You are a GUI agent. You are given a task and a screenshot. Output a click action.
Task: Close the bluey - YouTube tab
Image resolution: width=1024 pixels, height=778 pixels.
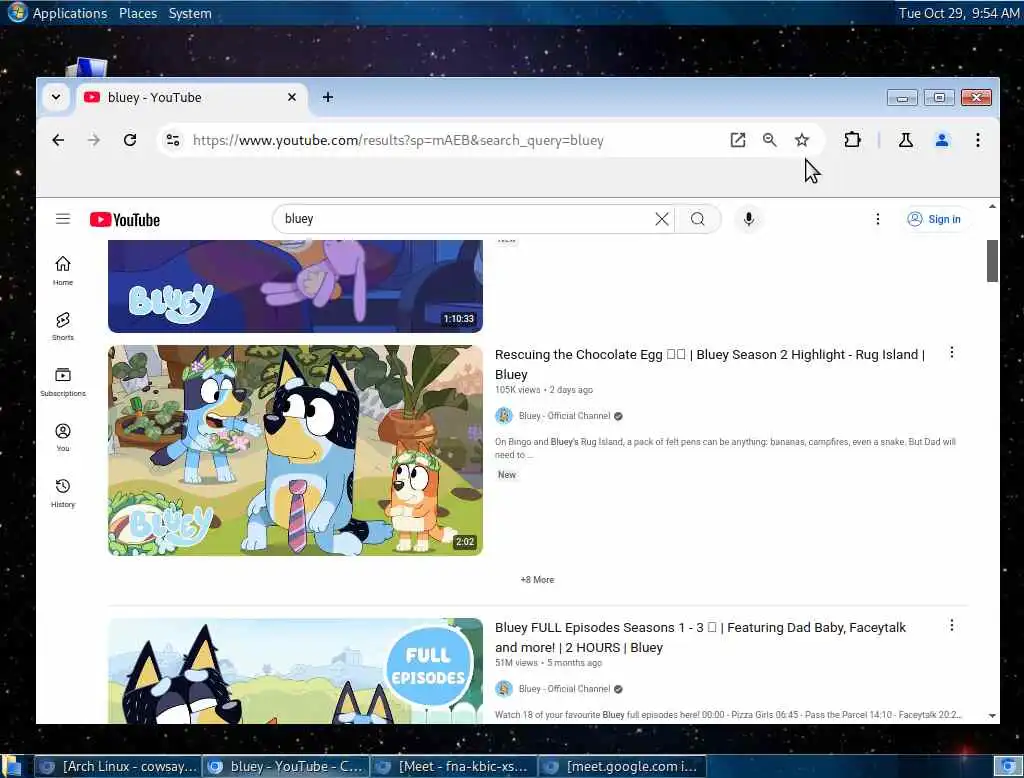[292, 97]
